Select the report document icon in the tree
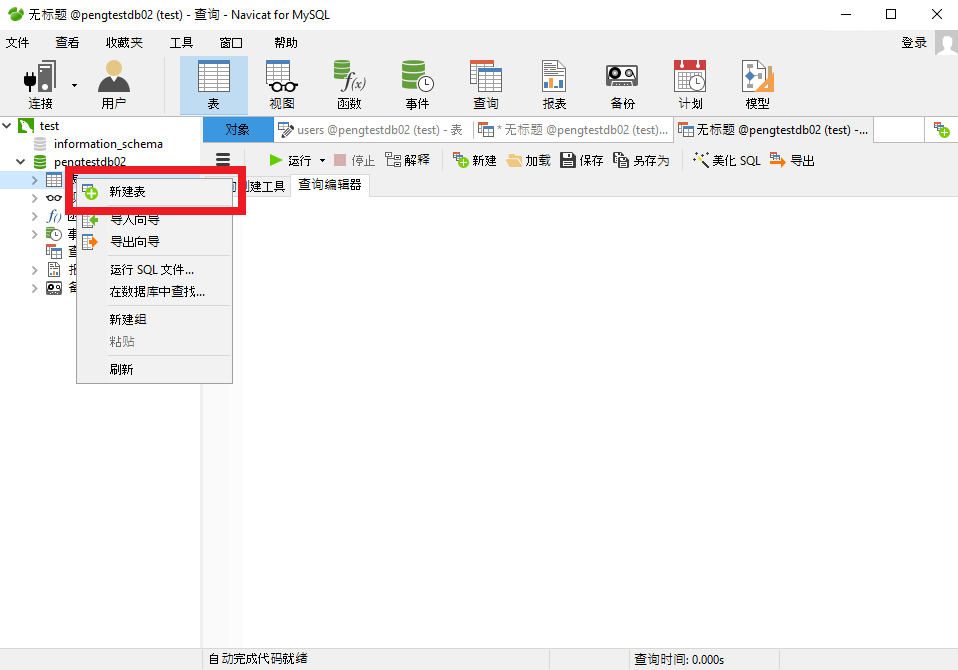The height and width of the screenshot is (670, 958). click(54, 270)
